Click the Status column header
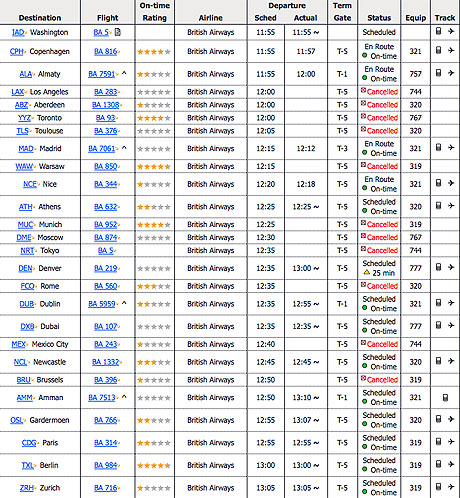This screenshot has width=460, height=498. coord(379,18)
